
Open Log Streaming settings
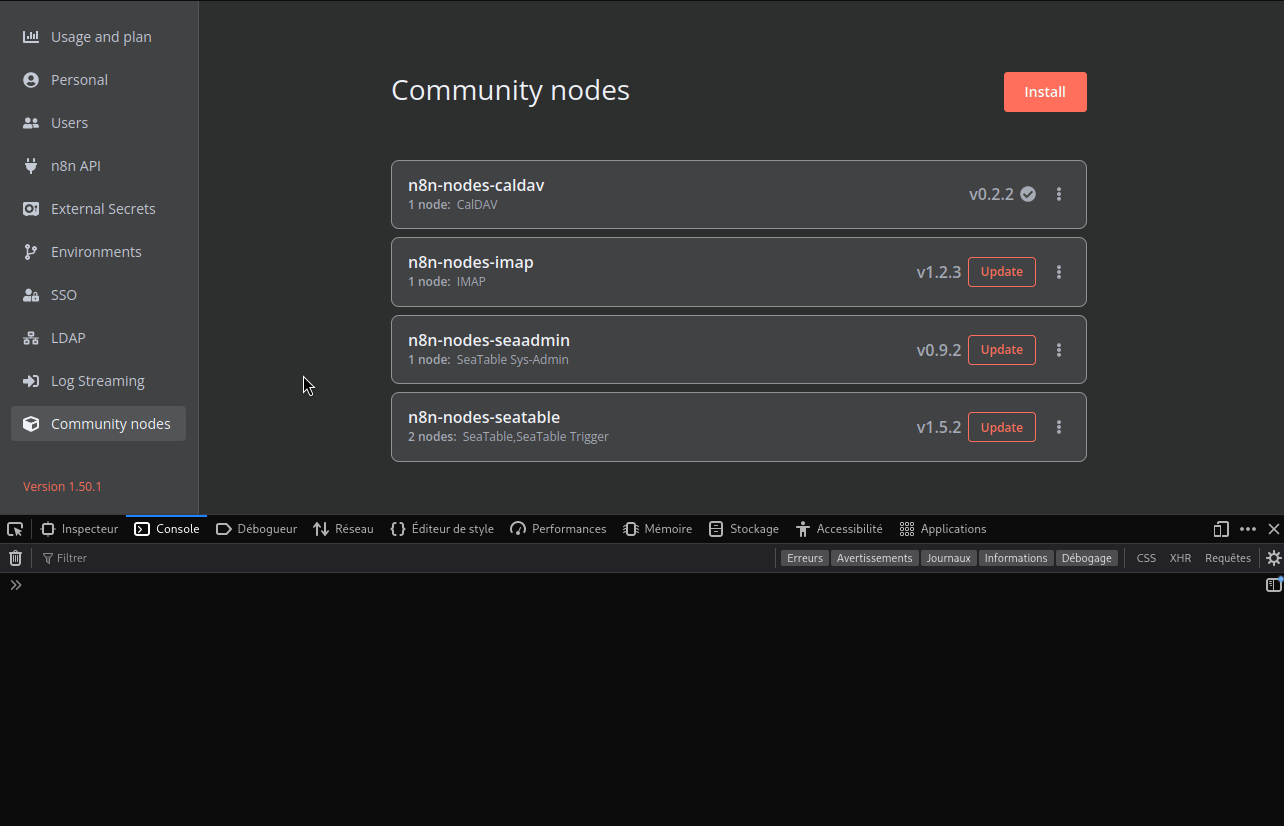pos(98,381)
